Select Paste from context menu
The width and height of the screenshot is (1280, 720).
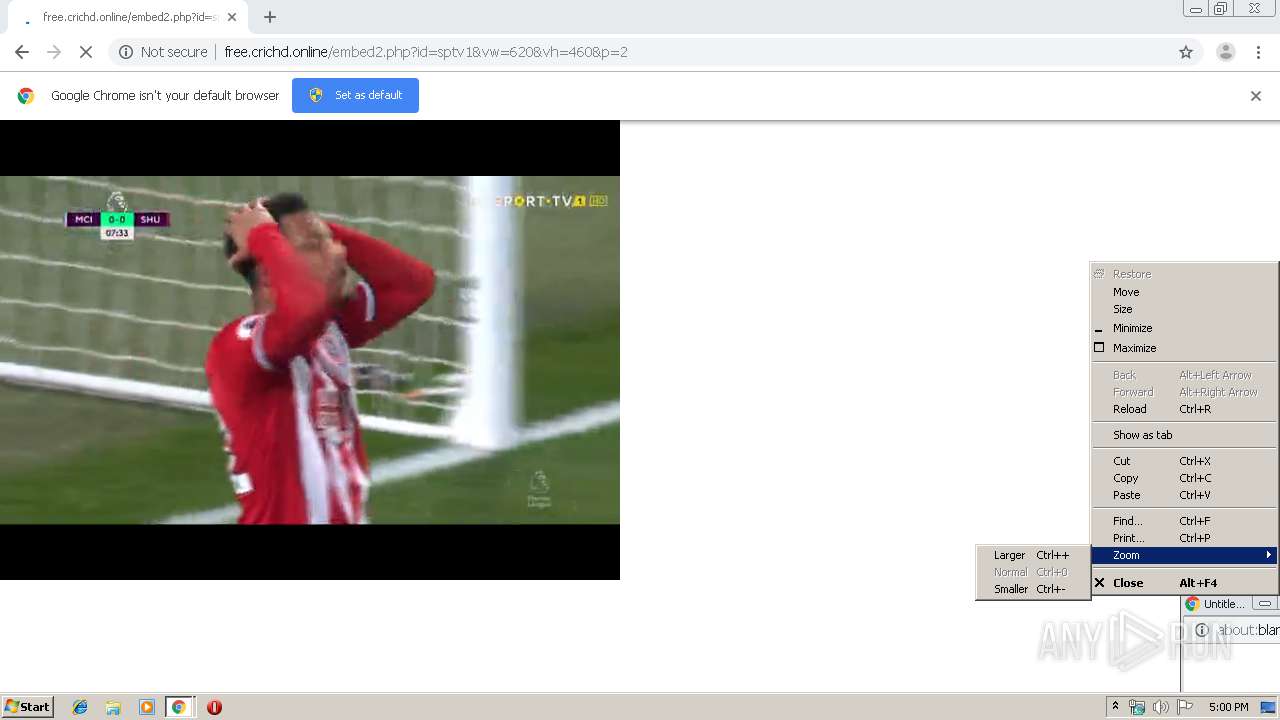tap(1184, 495)
